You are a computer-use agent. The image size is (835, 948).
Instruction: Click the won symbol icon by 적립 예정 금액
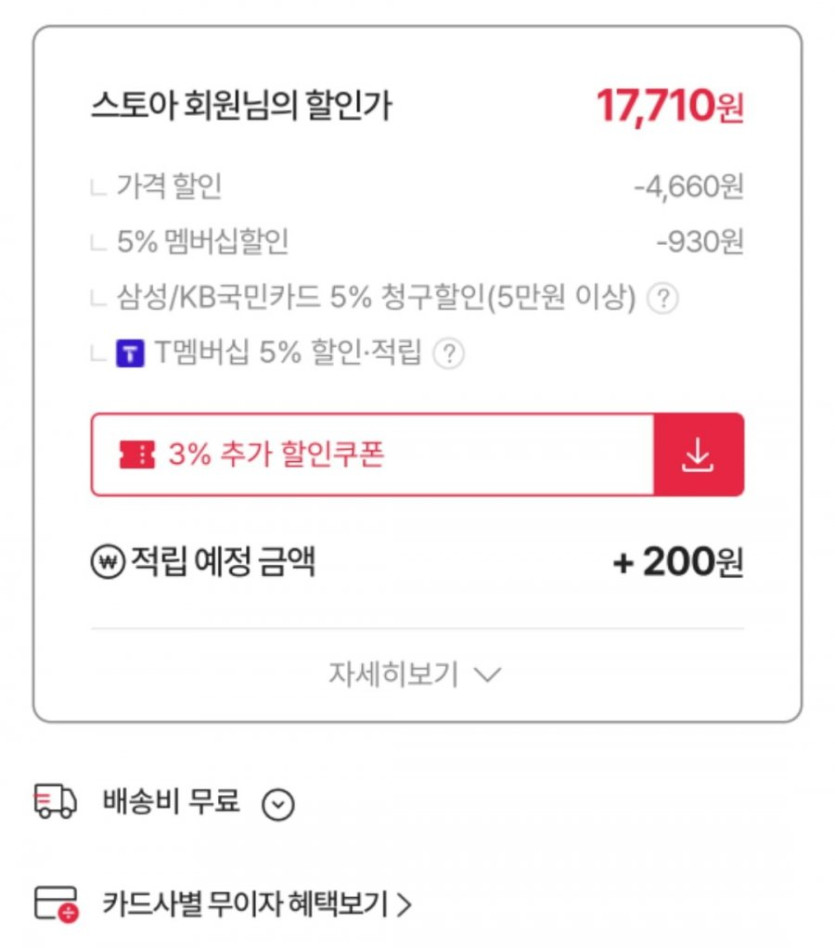pyautogui.click(x=106, y=563)
